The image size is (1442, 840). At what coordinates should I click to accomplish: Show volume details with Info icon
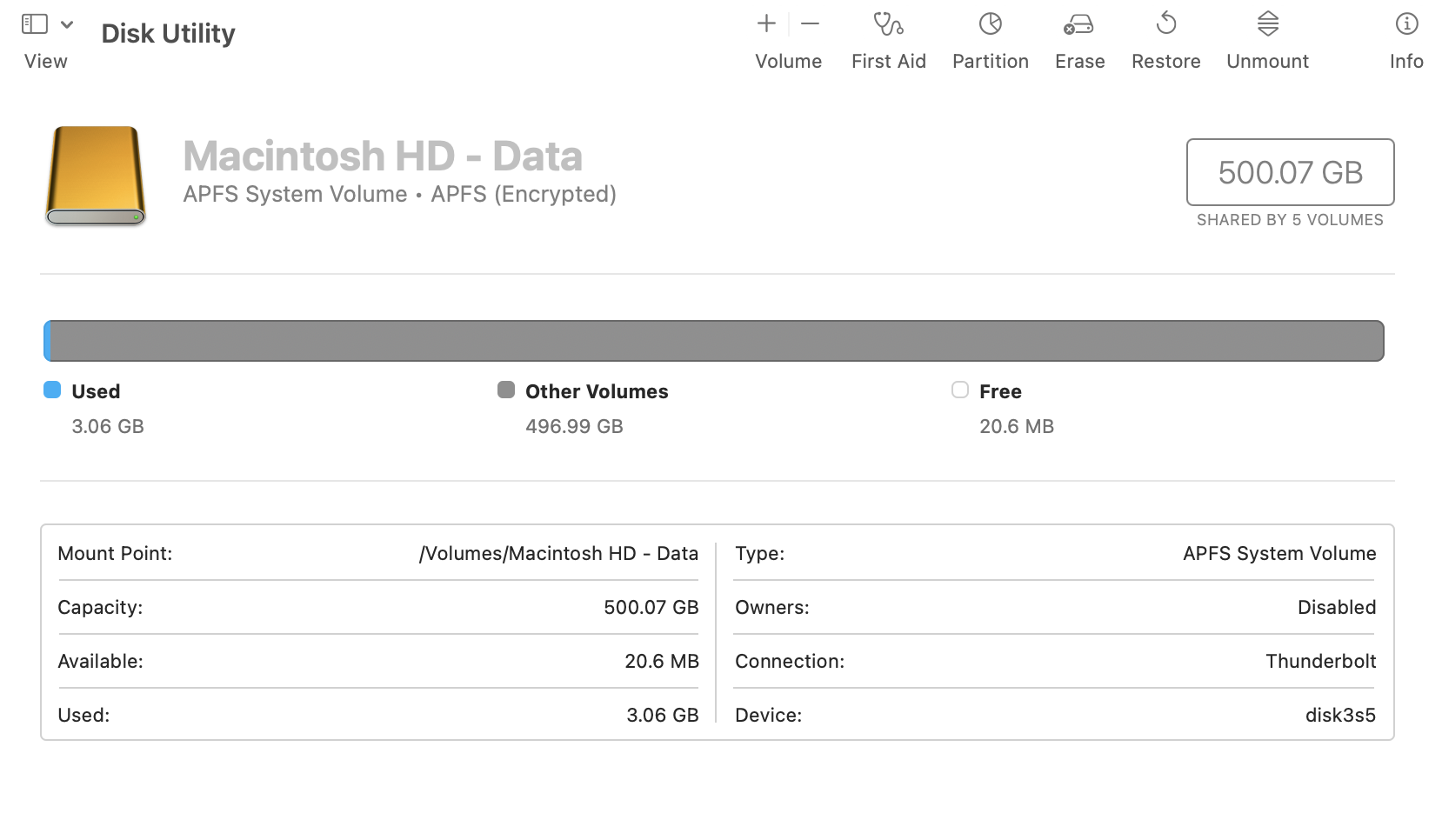tap(1406, 23)
